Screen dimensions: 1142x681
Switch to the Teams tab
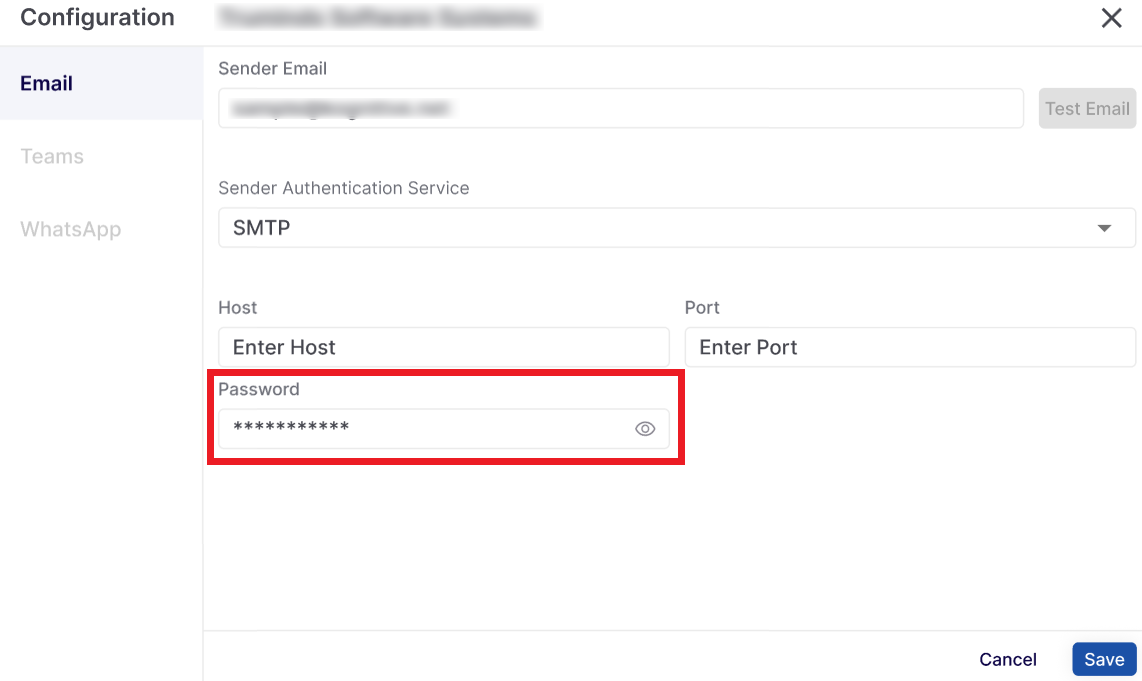point(52,156)
